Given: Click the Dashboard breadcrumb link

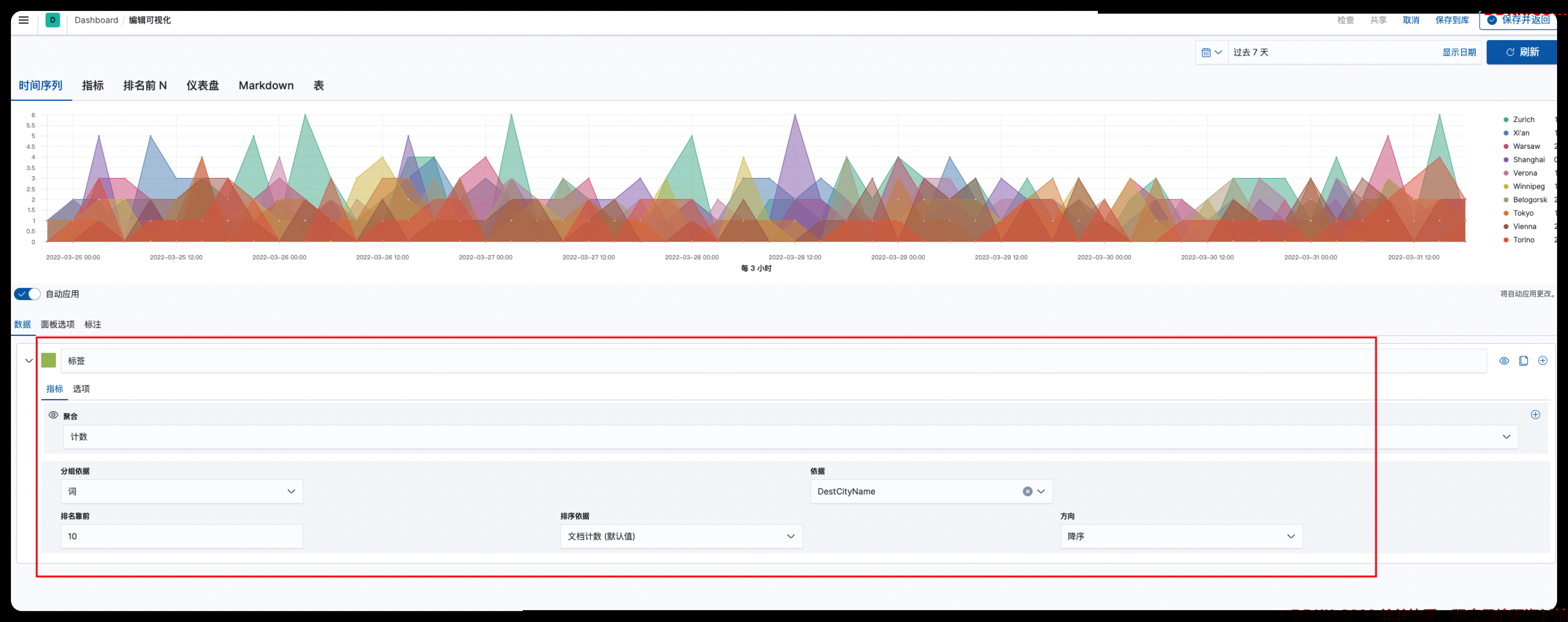Looking at the screenshot, I should (96, 20).
